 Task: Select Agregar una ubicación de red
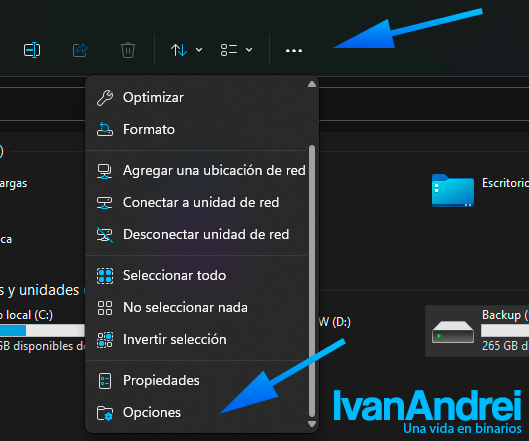click(x=196, y=170)
